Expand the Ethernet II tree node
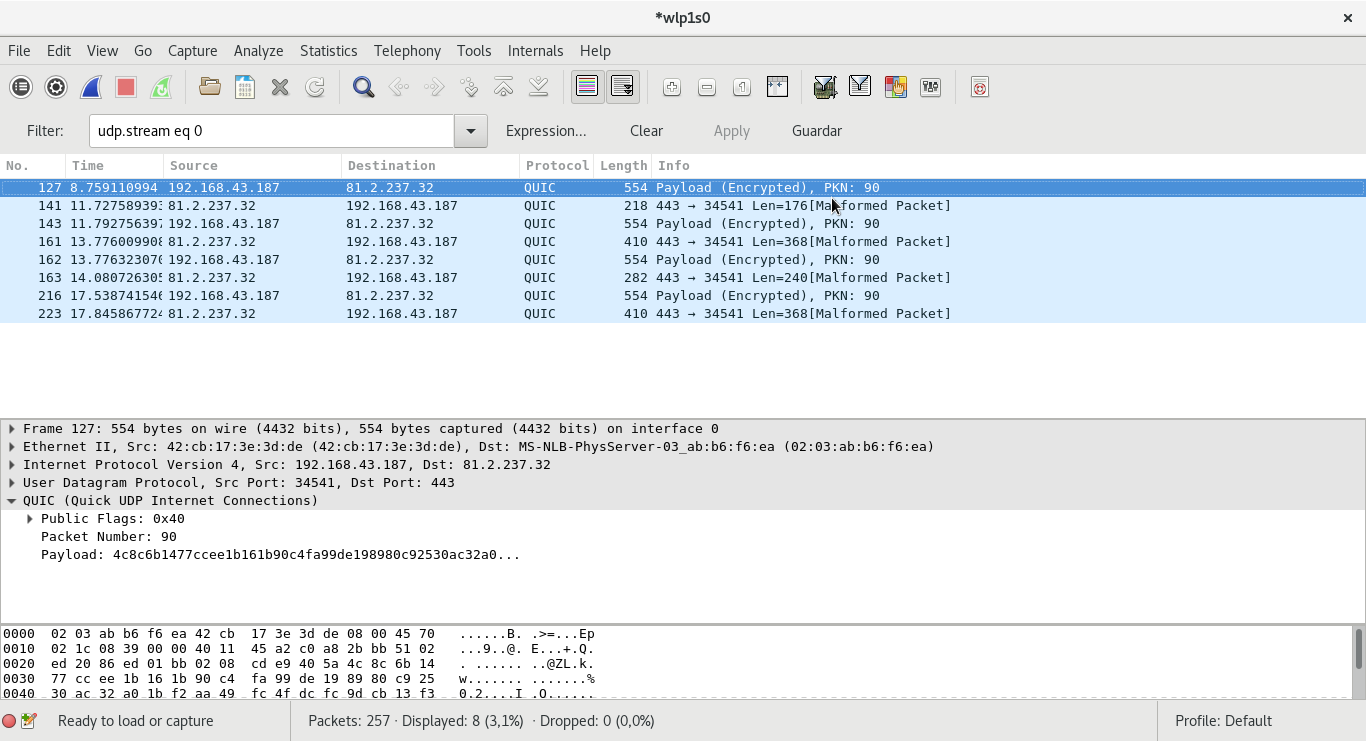 12,447
